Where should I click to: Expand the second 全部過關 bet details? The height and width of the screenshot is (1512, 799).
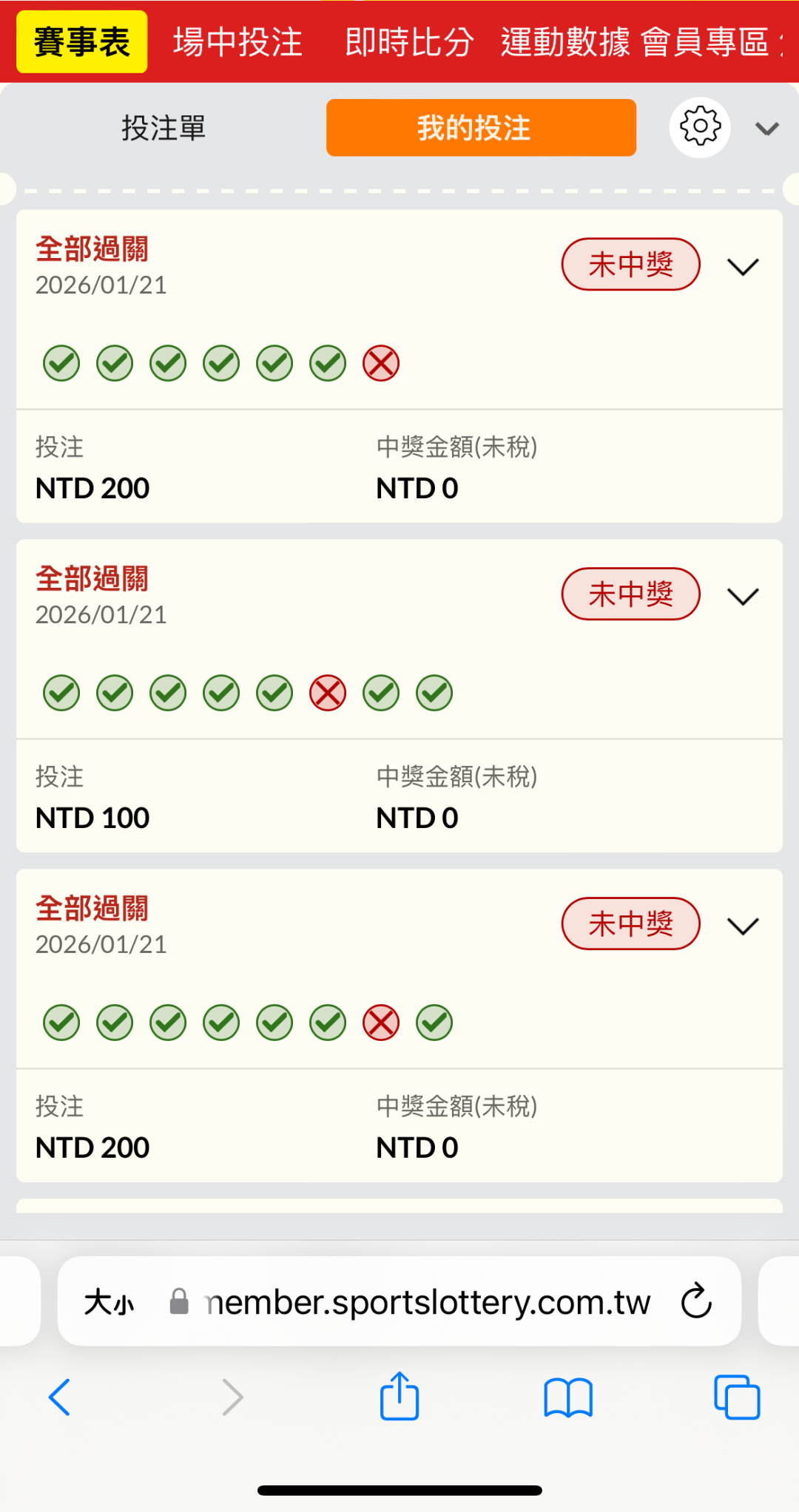coord(743,596)
